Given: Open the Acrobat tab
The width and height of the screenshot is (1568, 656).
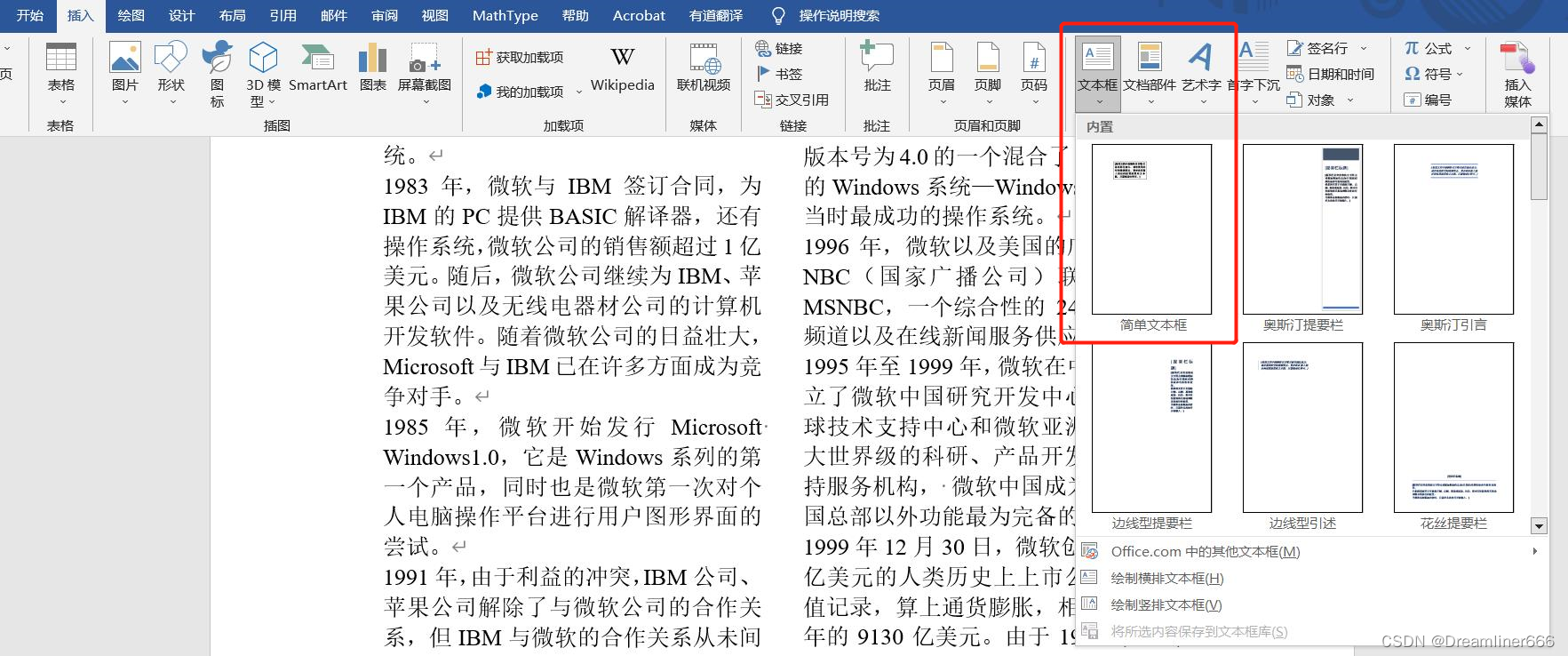Looking at the screenshot, I should (x=639, y=15).
